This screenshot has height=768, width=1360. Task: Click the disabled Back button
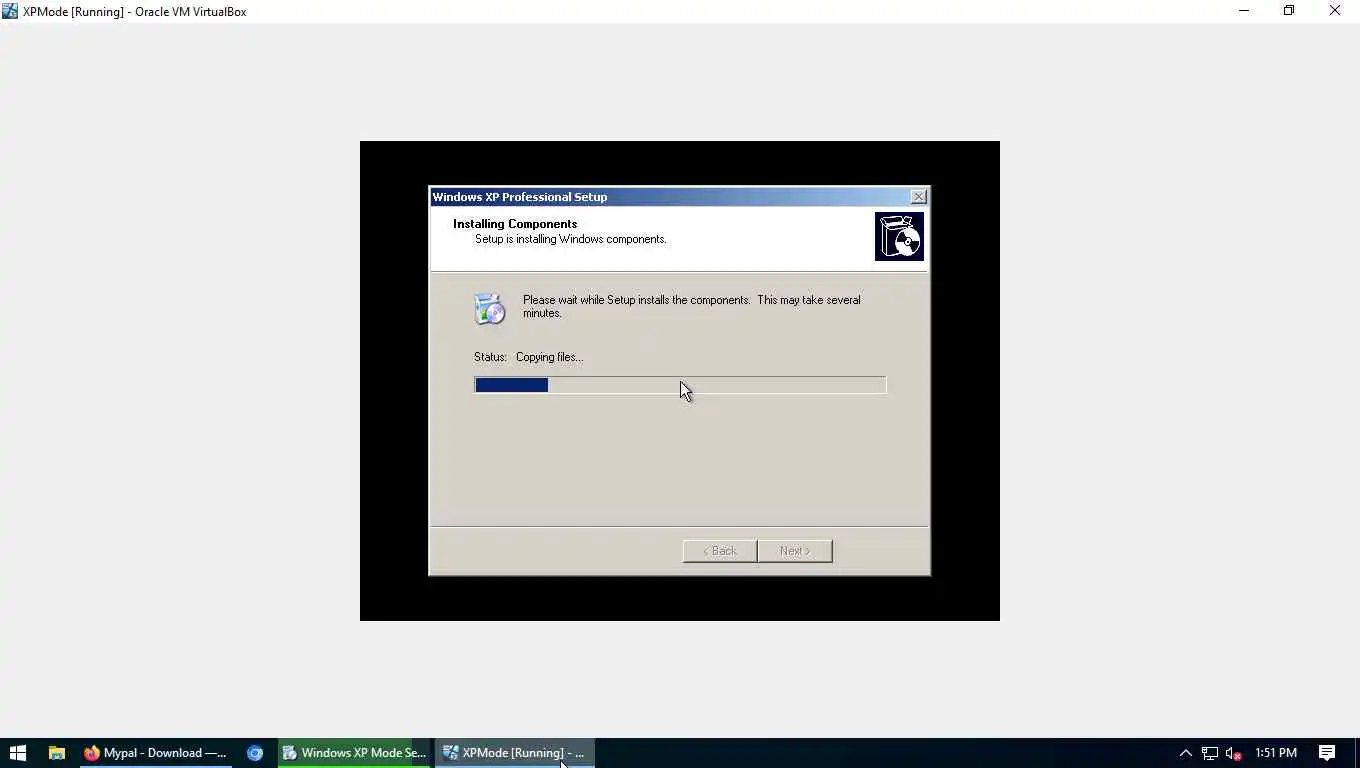pyautogui.click(x=720, y=551)
